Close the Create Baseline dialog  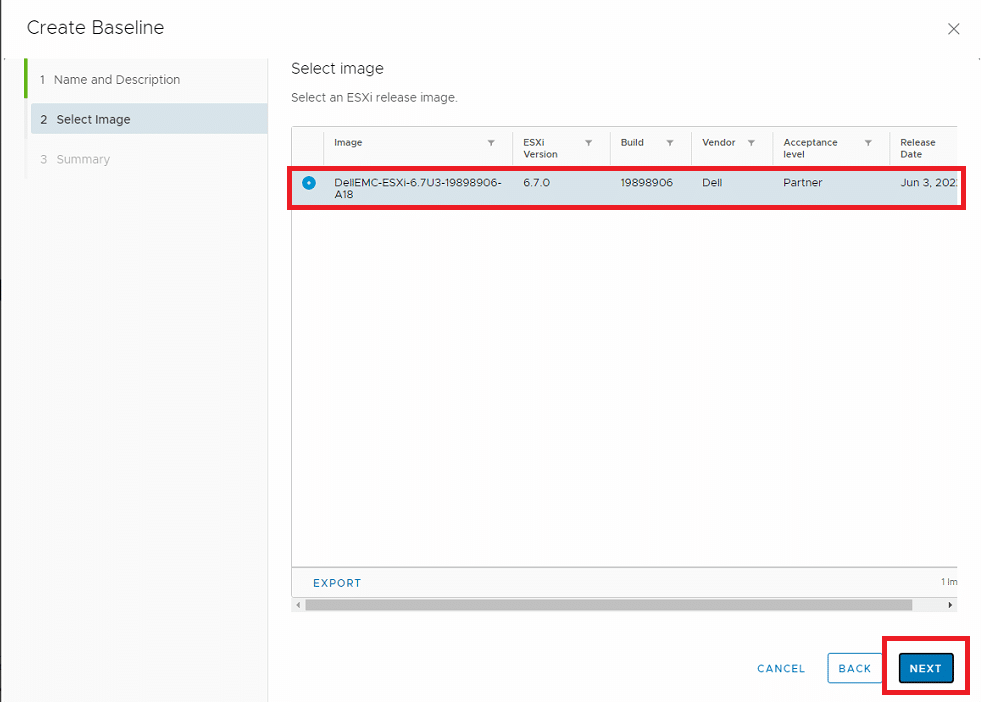953,29
